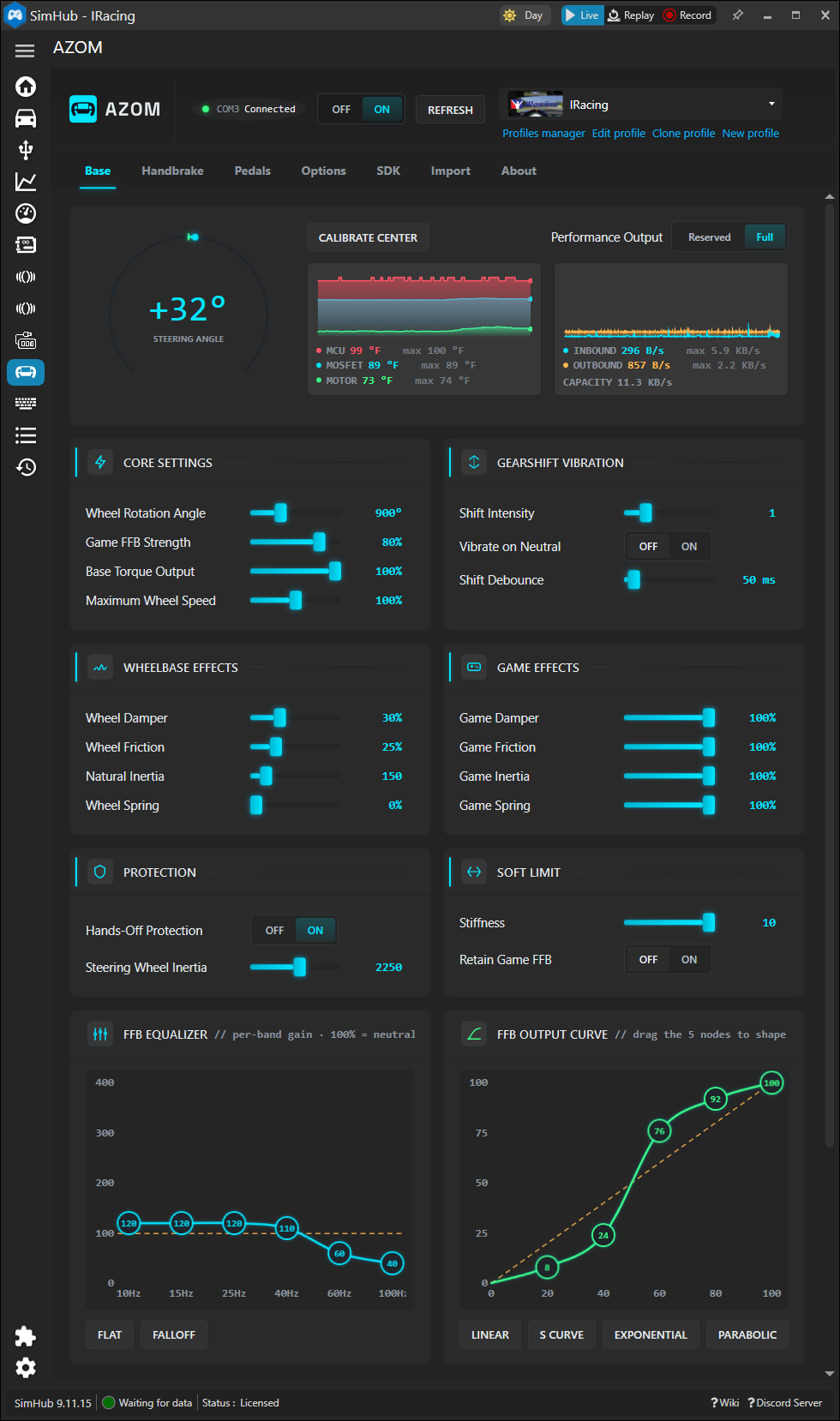The height and width of the screenshot is (1421, 840).
Task: Set Retain Game FFB to ON
Action: click(689, 959)
